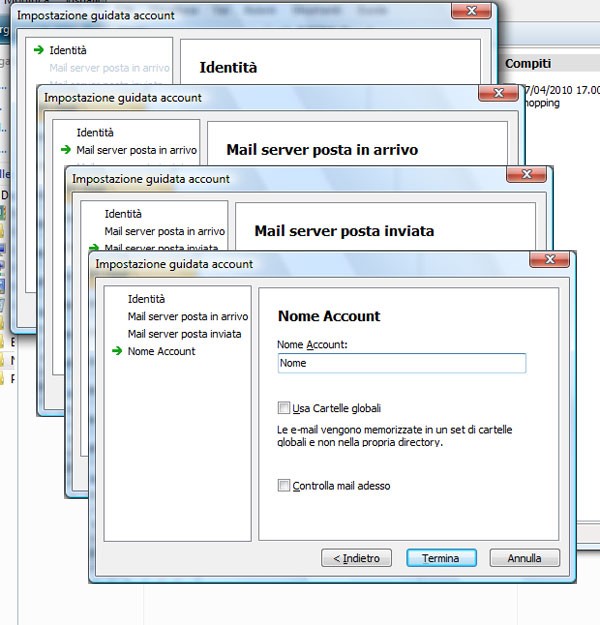Close the Mail server posta in arrivo wizard
The image size is (600, 625).
tap(495, 95)
